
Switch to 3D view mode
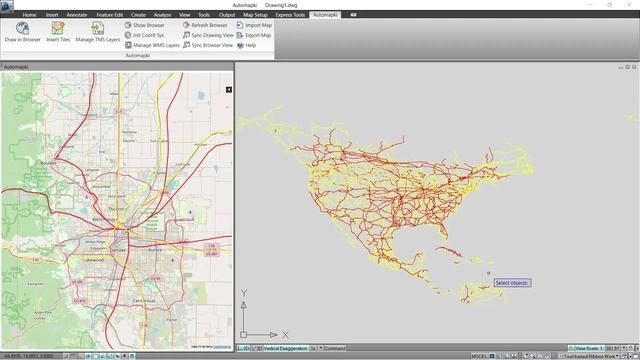258,348
